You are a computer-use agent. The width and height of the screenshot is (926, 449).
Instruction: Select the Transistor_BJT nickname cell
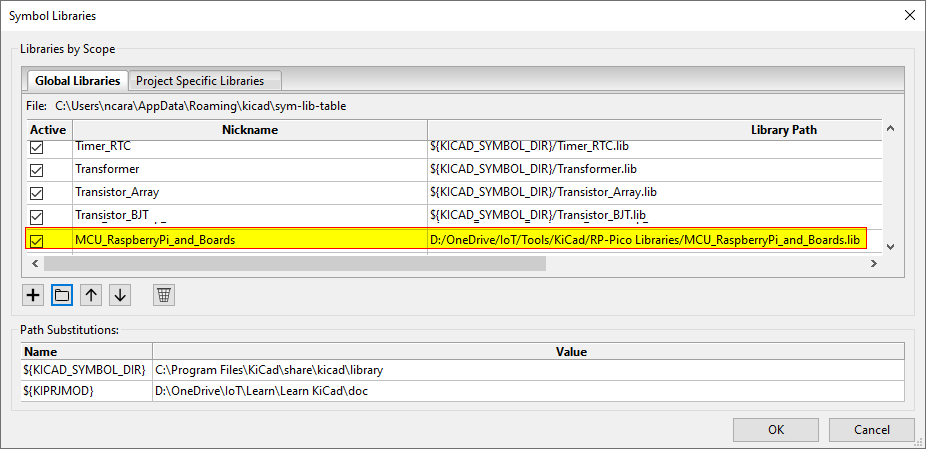tap(250, 216)
